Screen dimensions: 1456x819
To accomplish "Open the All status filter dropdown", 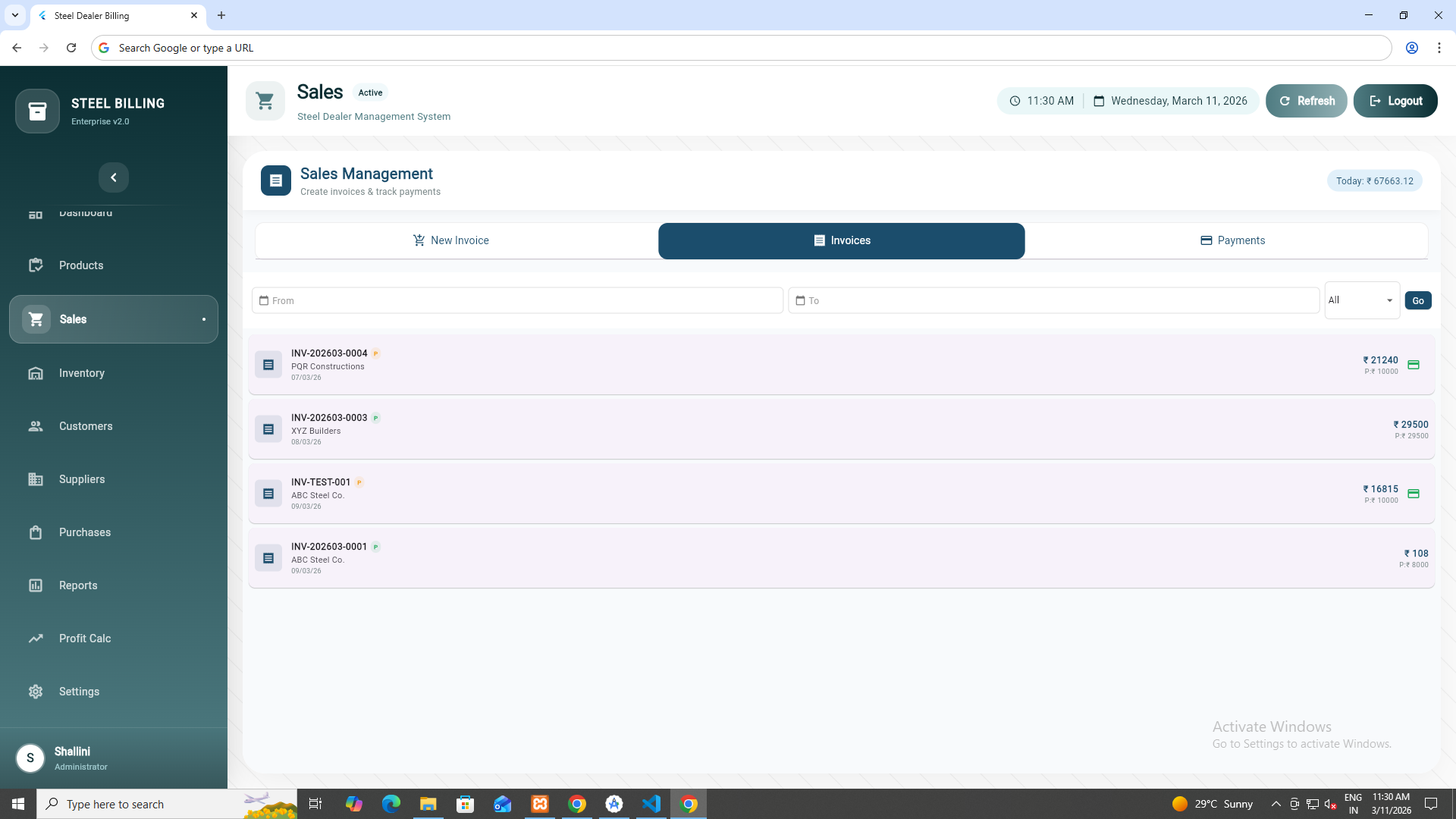I will 1361,300.
